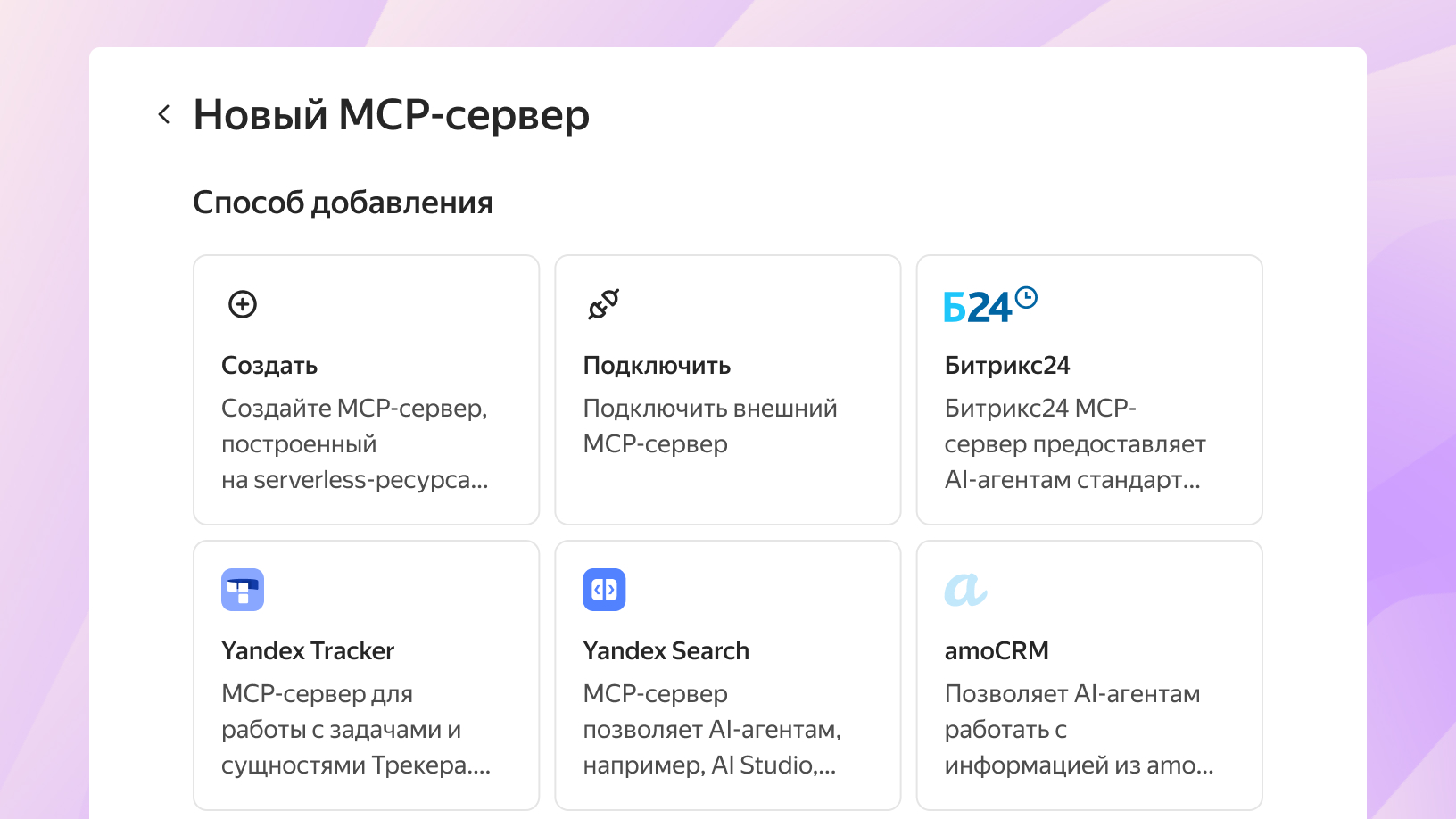Click the plus circle icon for Создать
This screenshot has height=819, width=1456.
[x=243, y=304]
